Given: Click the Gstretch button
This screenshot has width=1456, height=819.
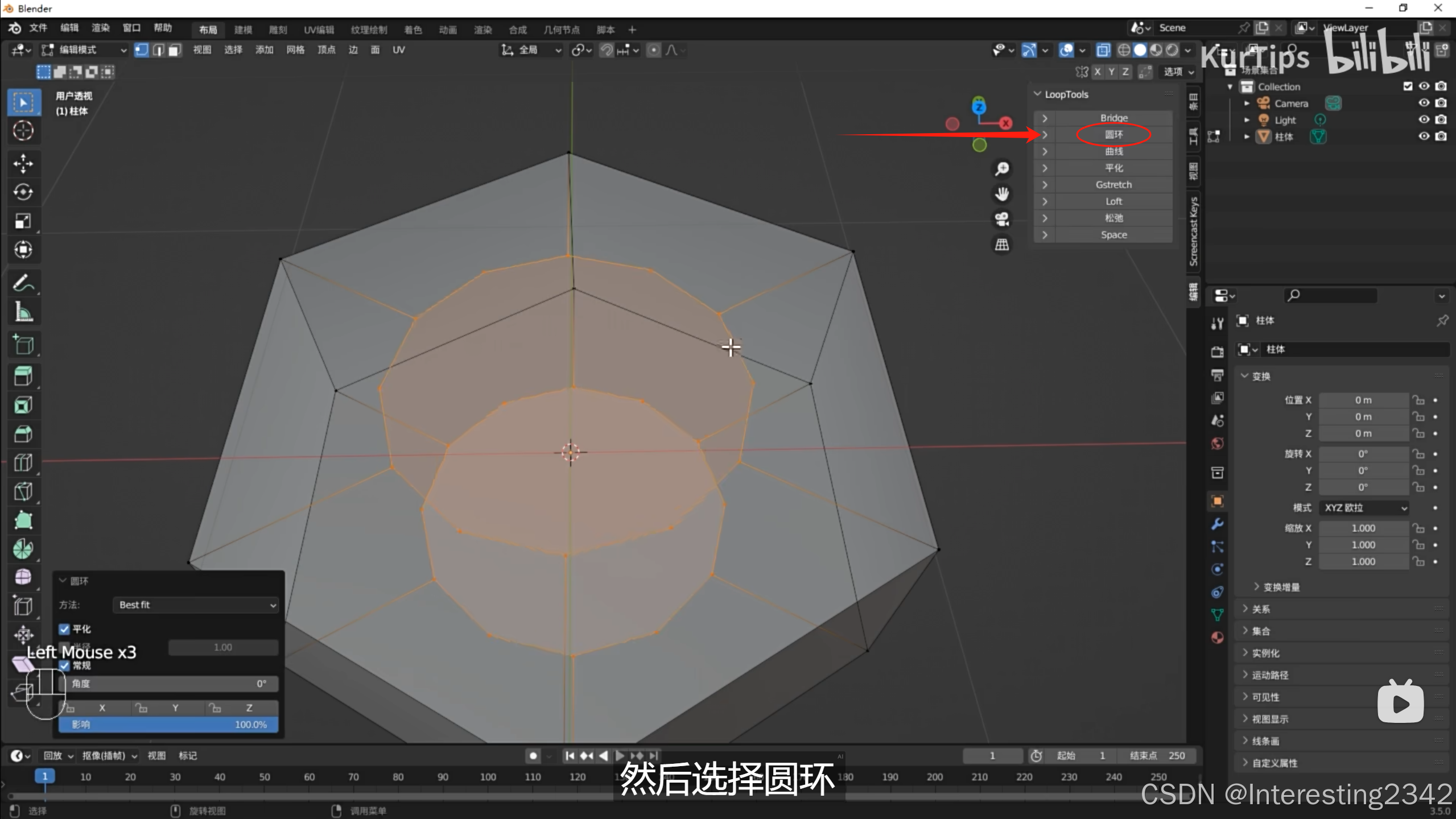Looking at the screenshot, I should [x=1113, y=185].
